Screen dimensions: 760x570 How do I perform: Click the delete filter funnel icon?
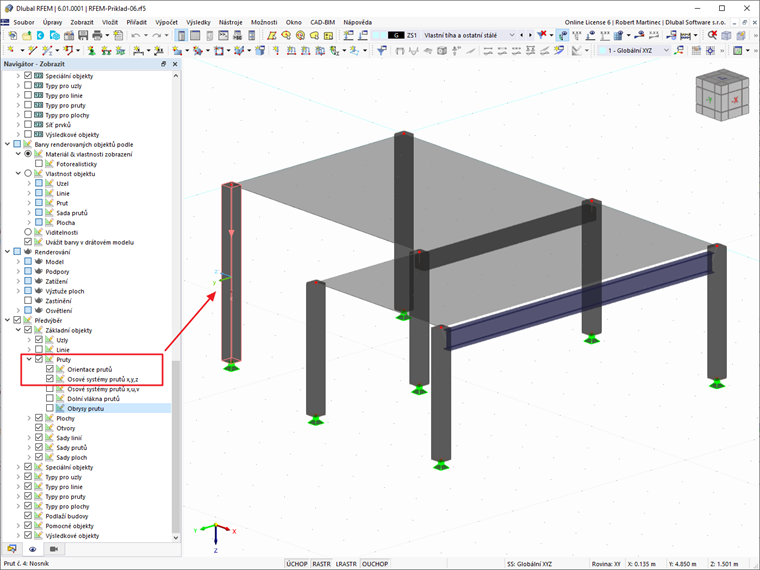coord(542,35)
